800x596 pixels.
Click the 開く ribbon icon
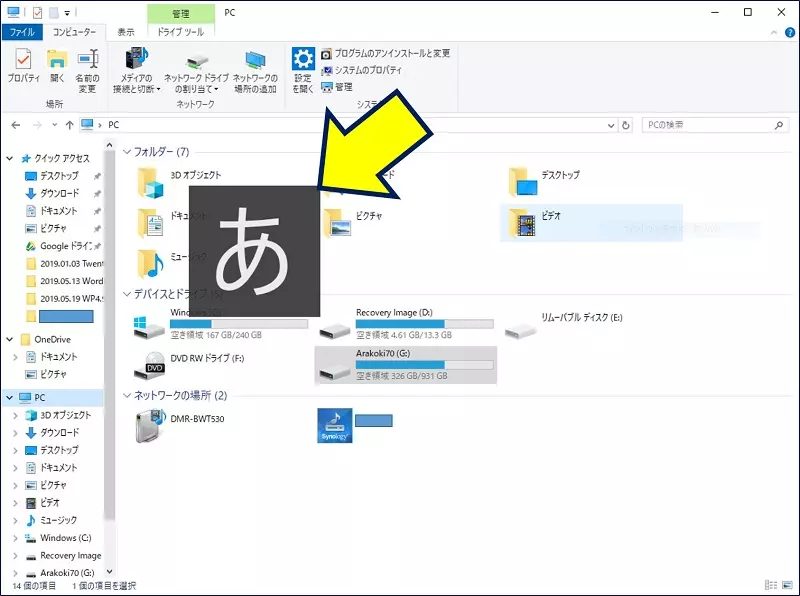click(57, 65)
